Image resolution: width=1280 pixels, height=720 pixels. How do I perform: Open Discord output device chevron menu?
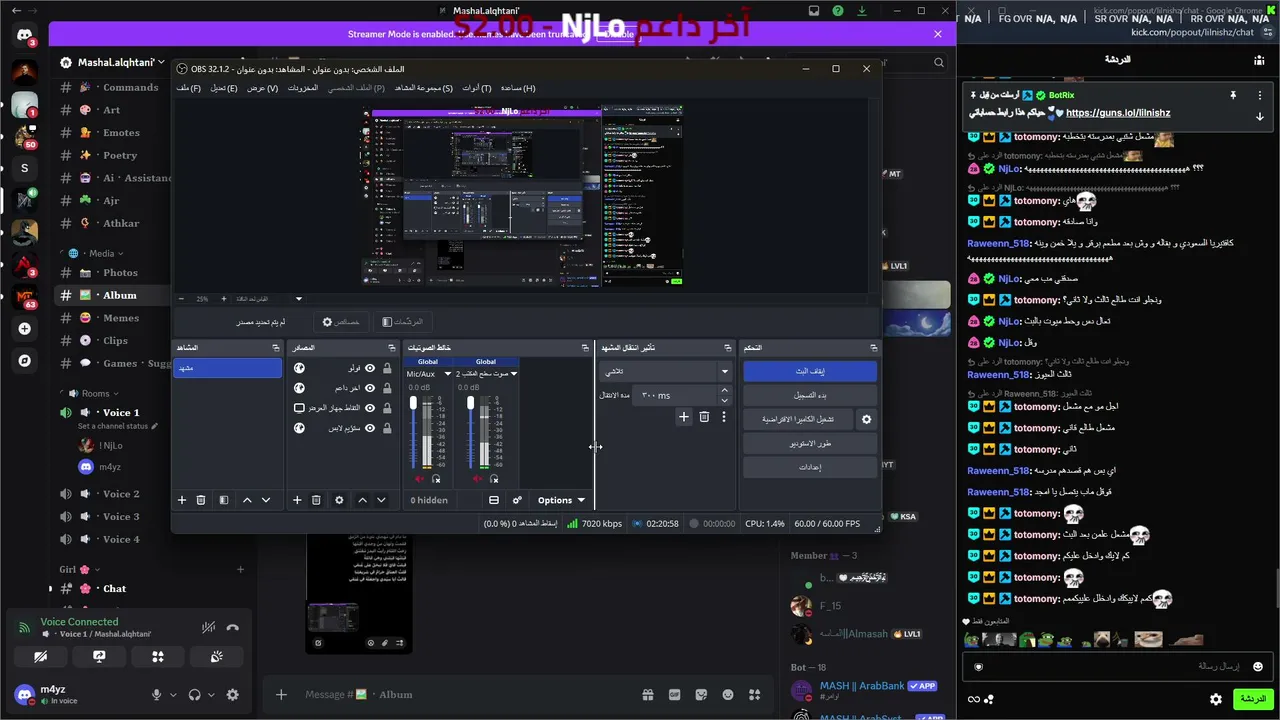pos(211,695)
